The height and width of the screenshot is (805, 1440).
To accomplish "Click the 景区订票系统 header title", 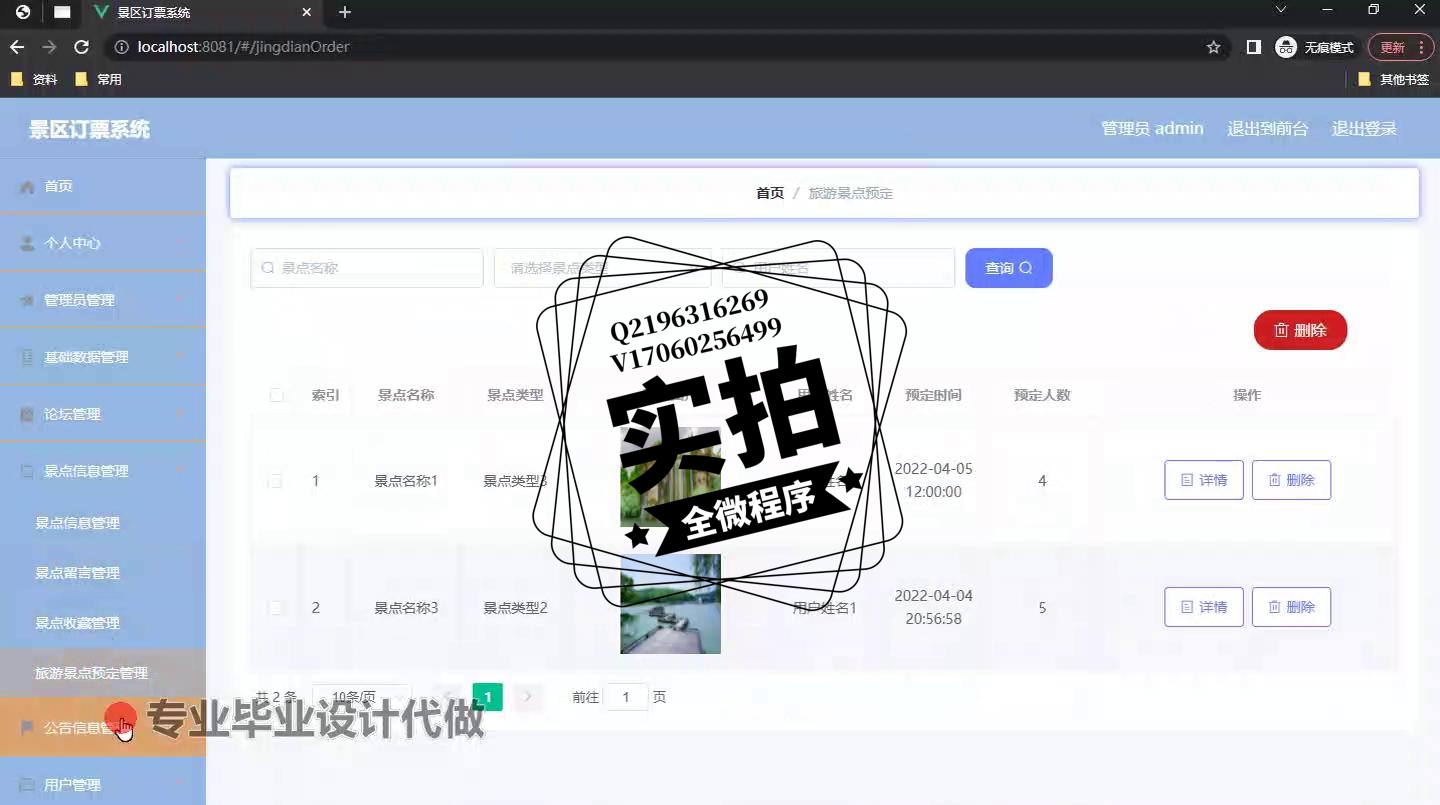I will 89,129.
